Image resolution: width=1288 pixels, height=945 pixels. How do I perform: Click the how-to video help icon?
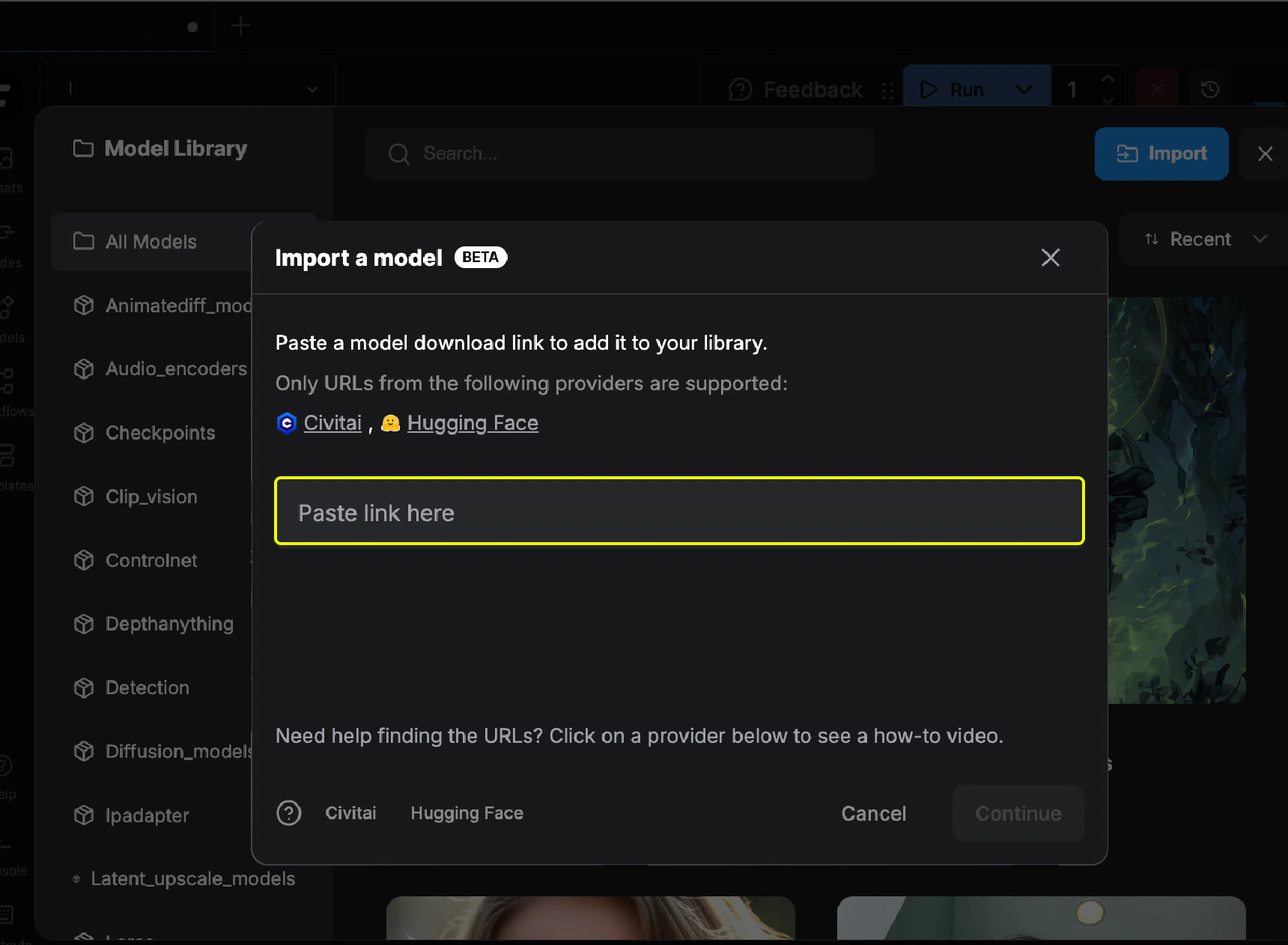289,813
